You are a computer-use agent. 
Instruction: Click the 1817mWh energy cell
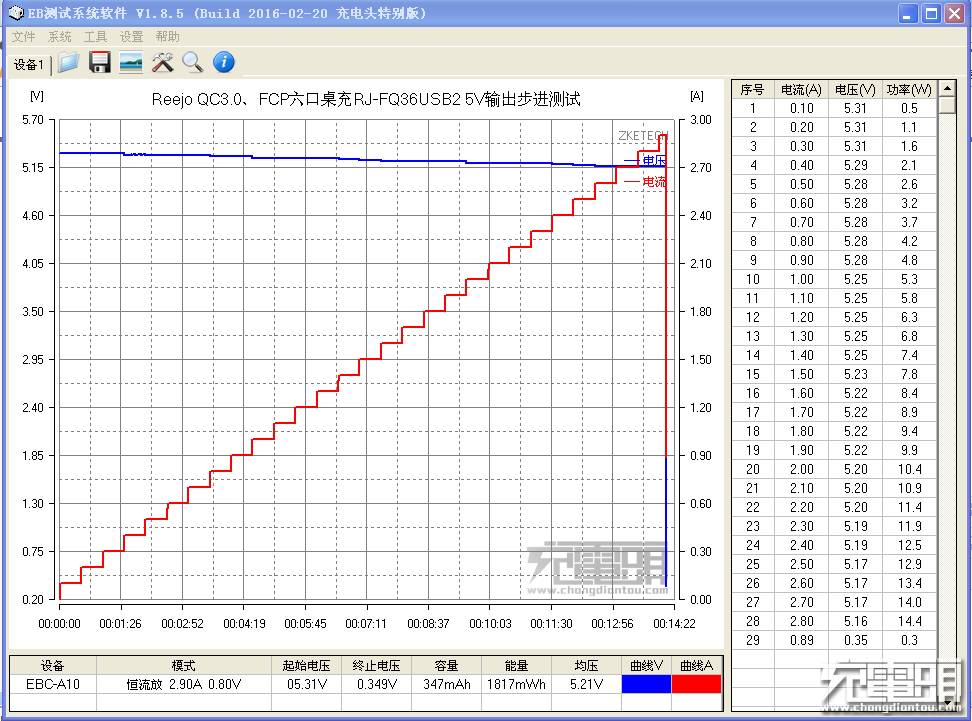(x=516, y=684)
